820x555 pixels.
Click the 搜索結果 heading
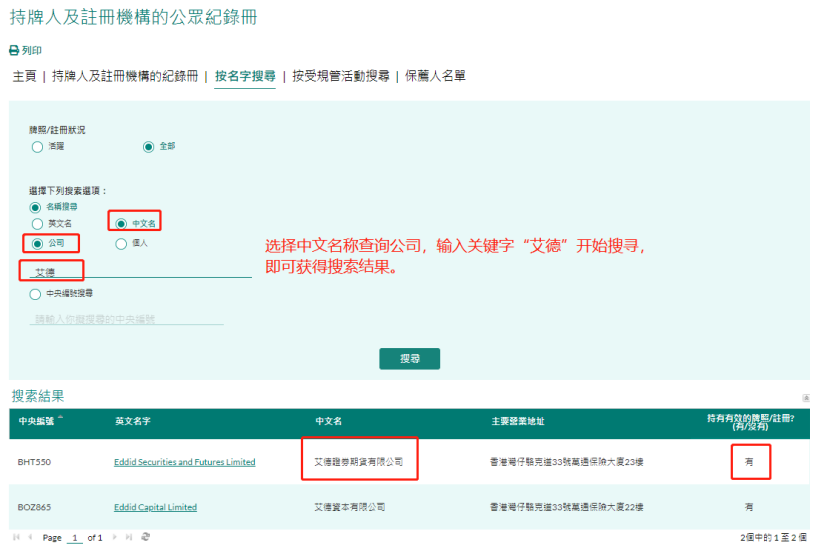[38, 396]
